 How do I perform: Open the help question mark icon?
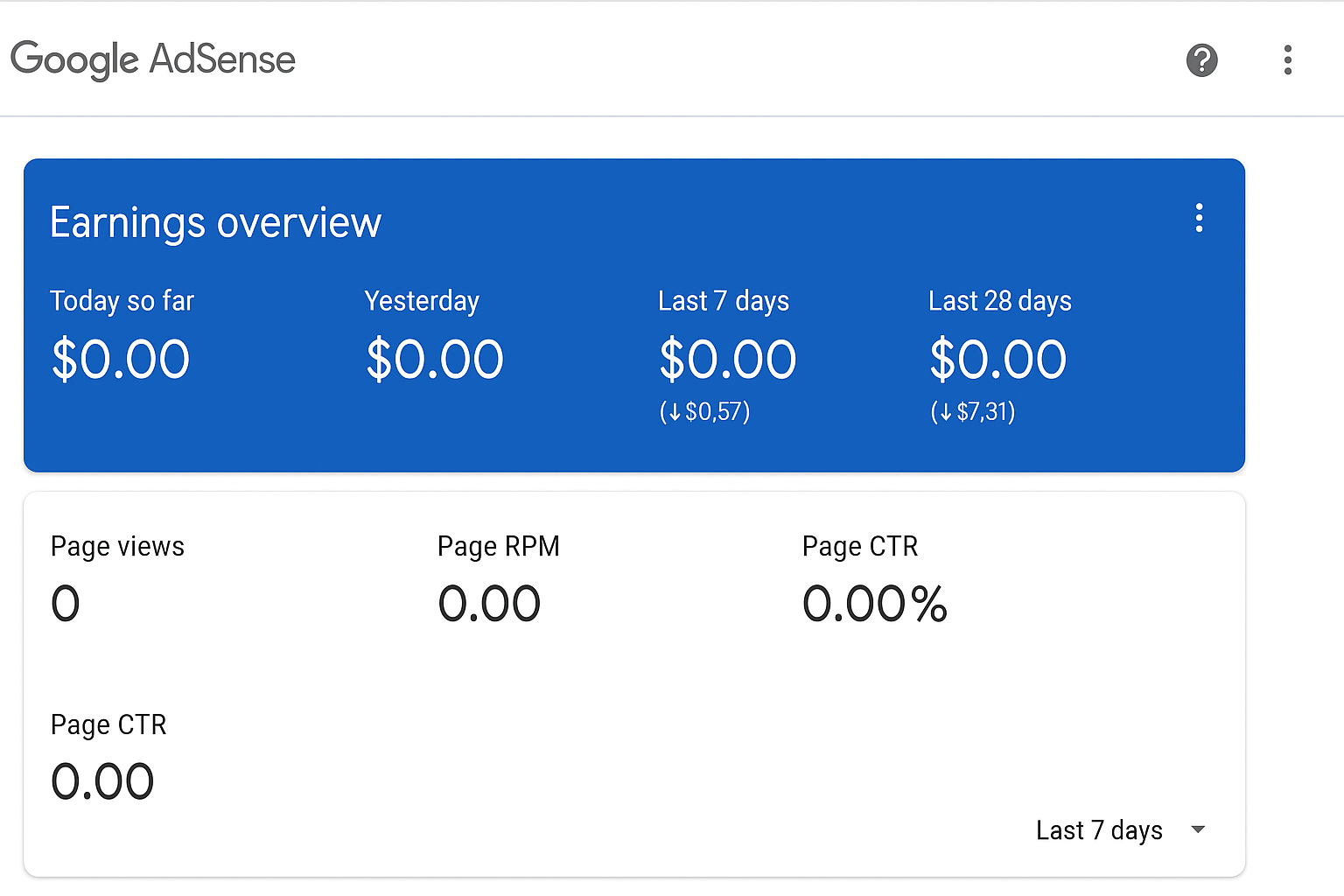pos(1201,60)
